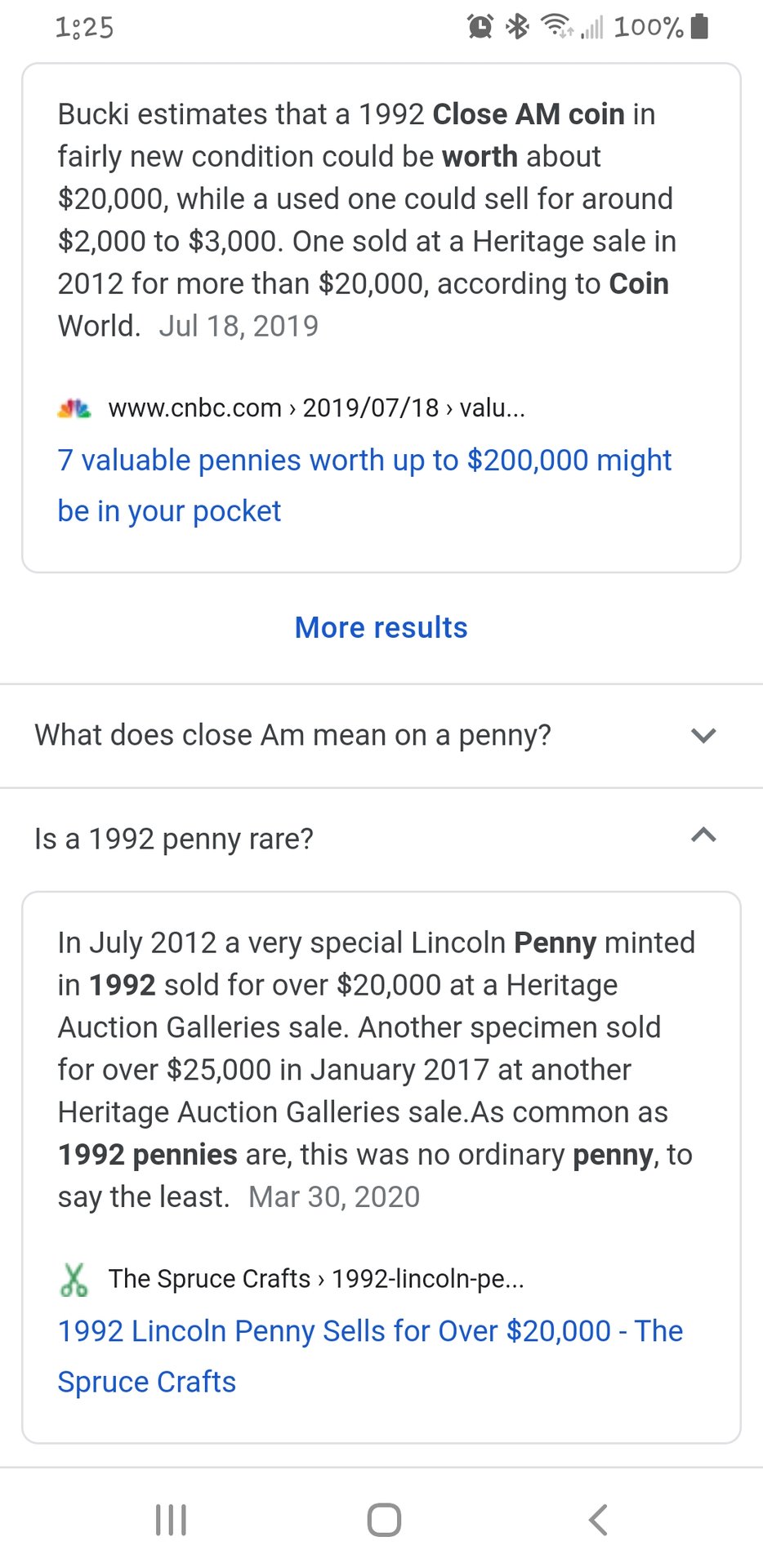Tap the Bluetooth status icon
Image resolution: width=763 pixels, height=1568 pixels.
click(x=518, y=27)
